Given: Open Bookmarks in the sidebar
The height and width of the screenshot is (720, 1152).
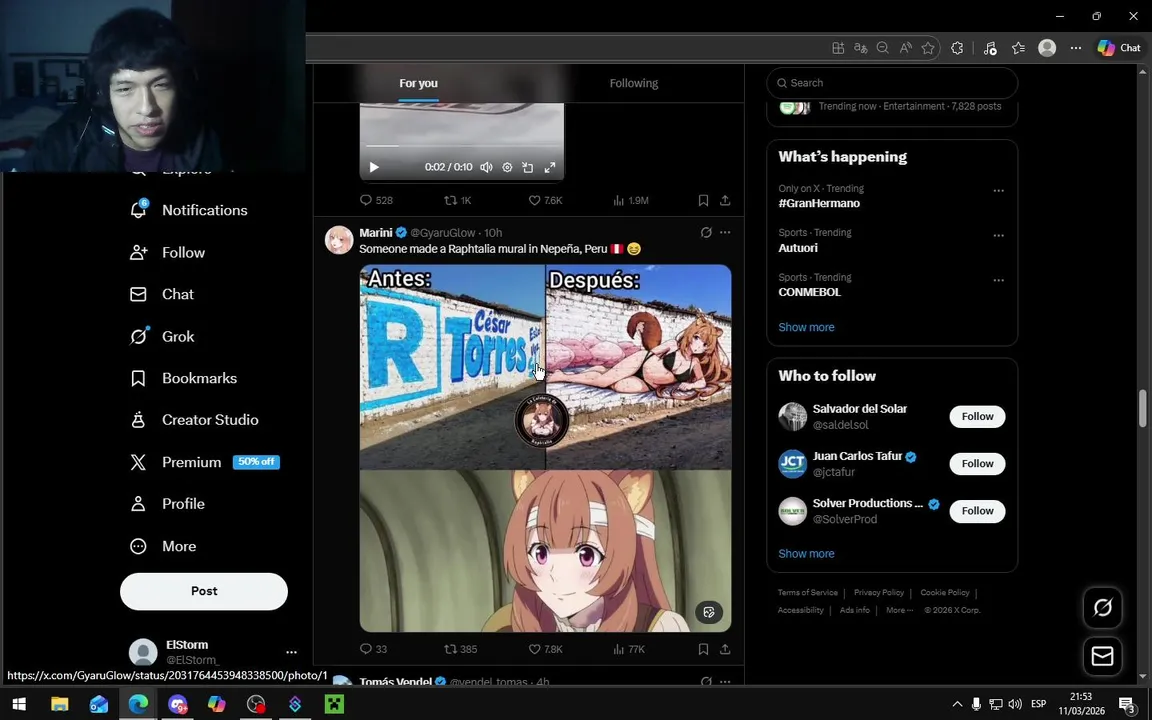Looking at the screenshot, I should click(184, 378).
